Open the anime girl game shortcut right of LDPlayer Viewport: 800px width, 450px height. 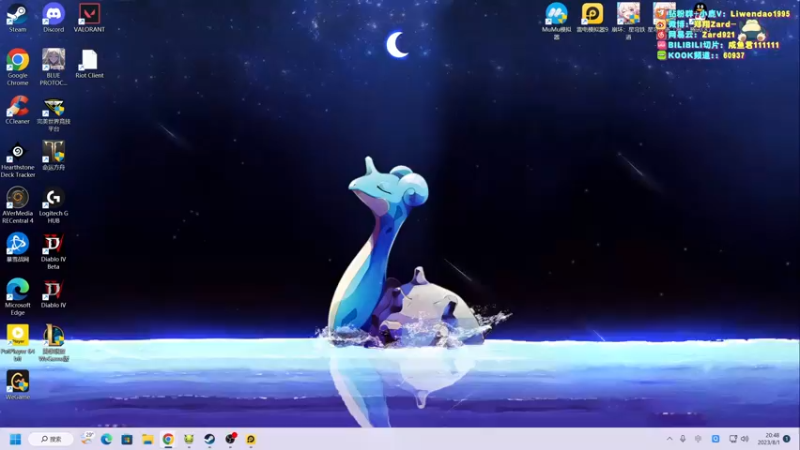tap(628, 20)
